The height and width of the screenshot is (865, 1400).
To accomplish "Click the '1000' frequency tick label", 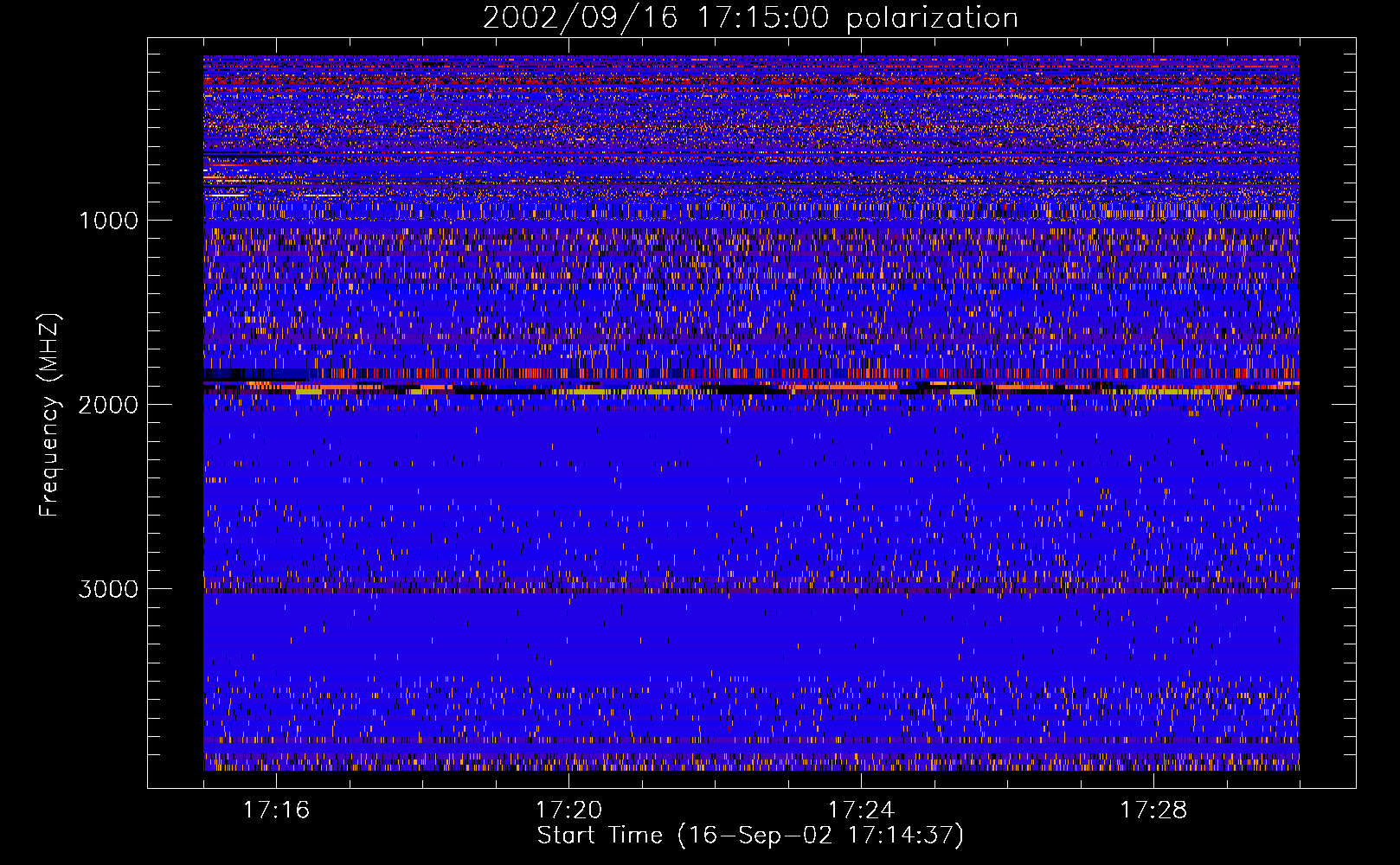I will click(108, 221).
